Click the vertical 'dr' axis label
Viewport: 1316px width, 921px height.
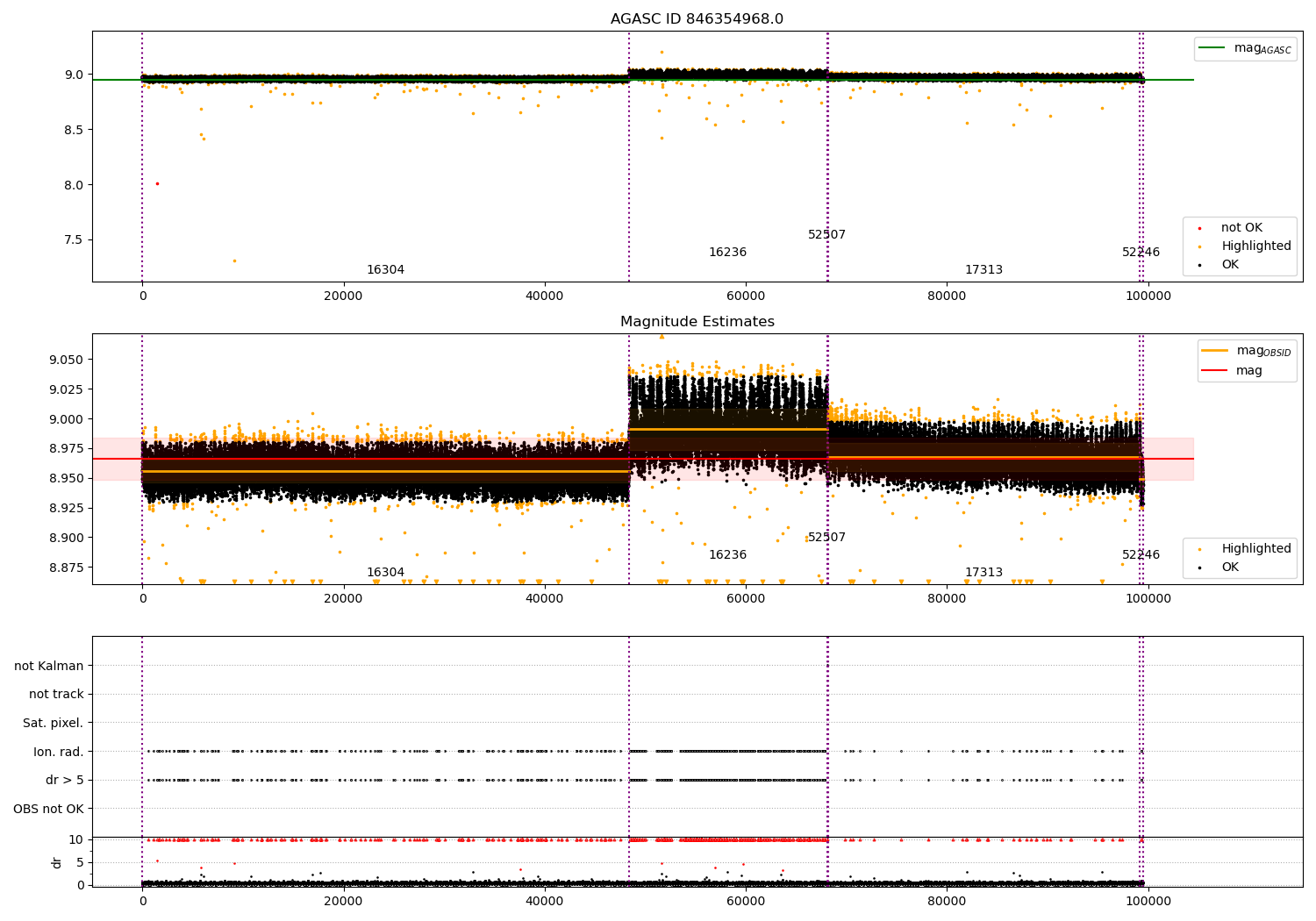(57, 862)
